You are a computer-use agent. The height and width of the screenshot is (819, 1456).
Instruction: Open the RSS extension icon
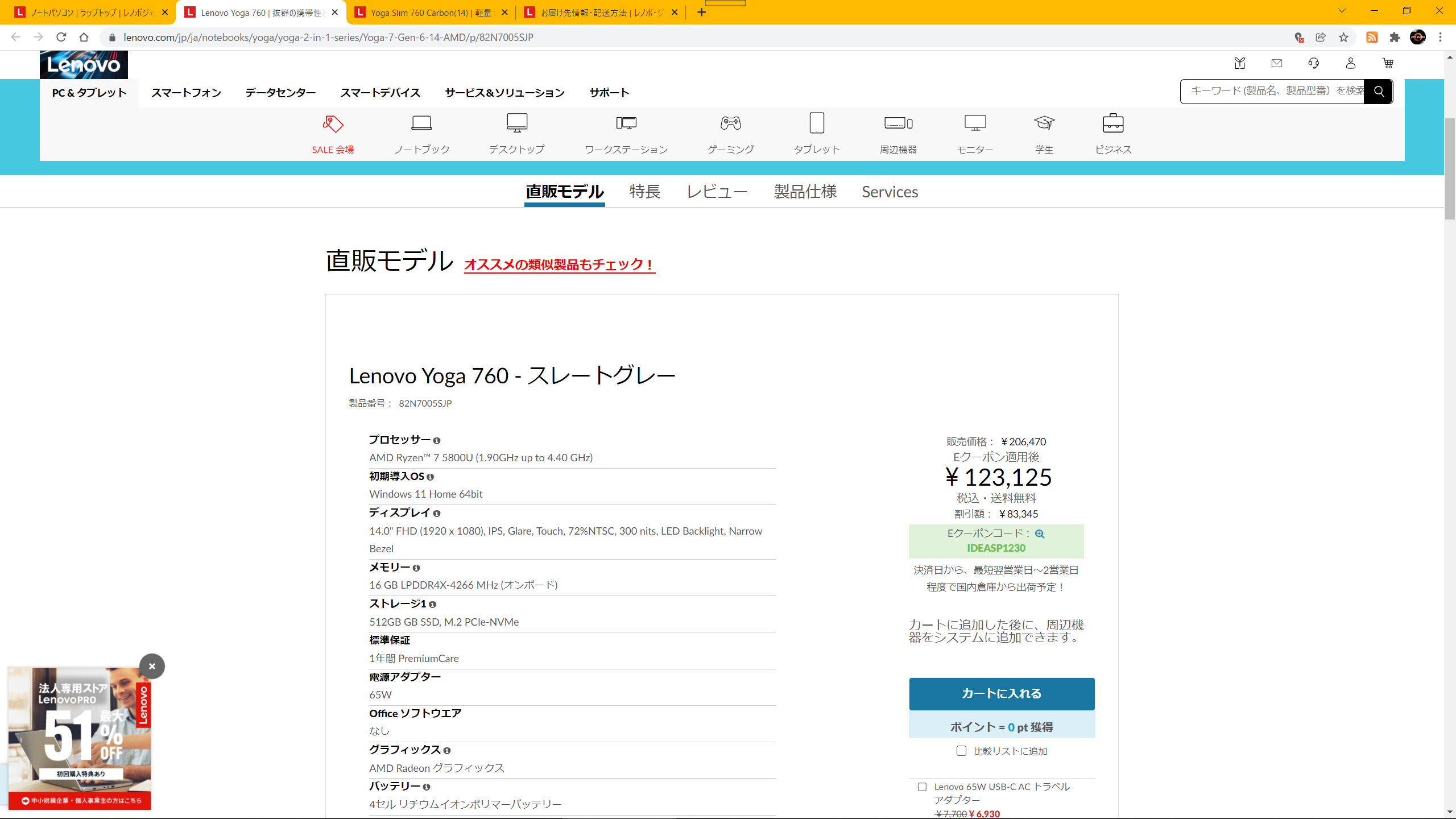(x=1372, y=38)
